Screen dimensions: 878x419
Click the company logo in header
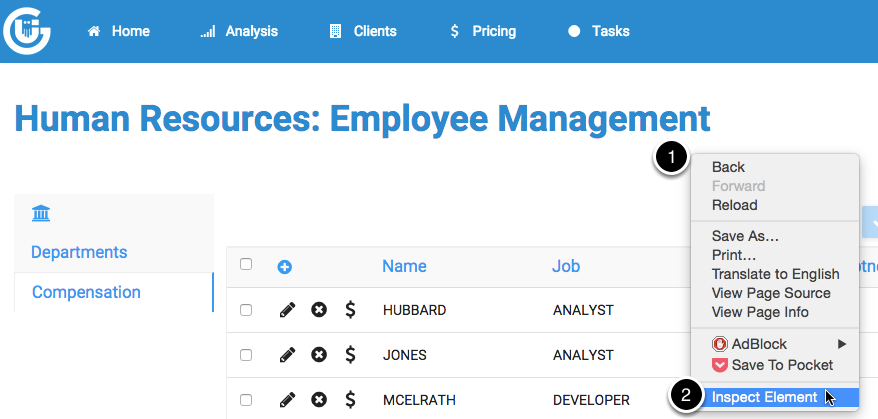click(x=27, y=31)
